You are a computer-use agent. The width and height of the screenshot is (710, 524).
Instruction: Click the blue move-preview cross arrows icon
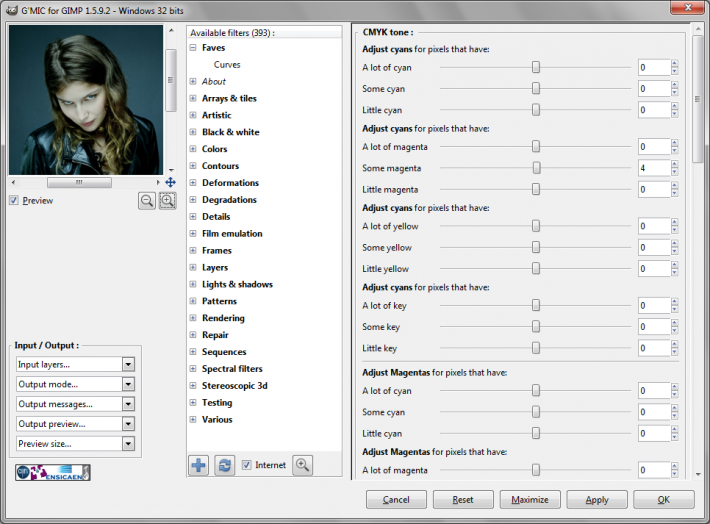tap(170, 182)
